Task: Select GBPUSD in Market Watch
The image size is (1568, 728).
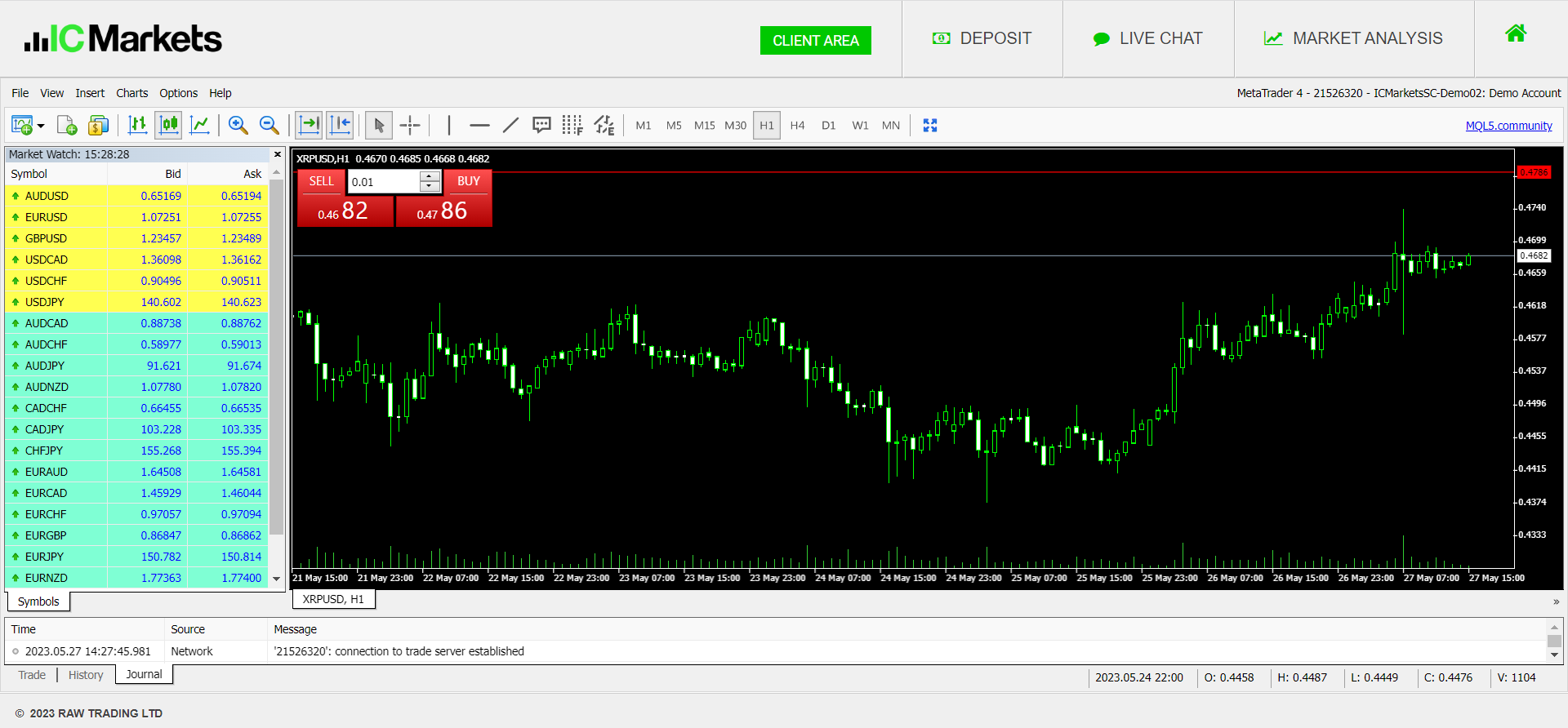Action: coord(137,238)
